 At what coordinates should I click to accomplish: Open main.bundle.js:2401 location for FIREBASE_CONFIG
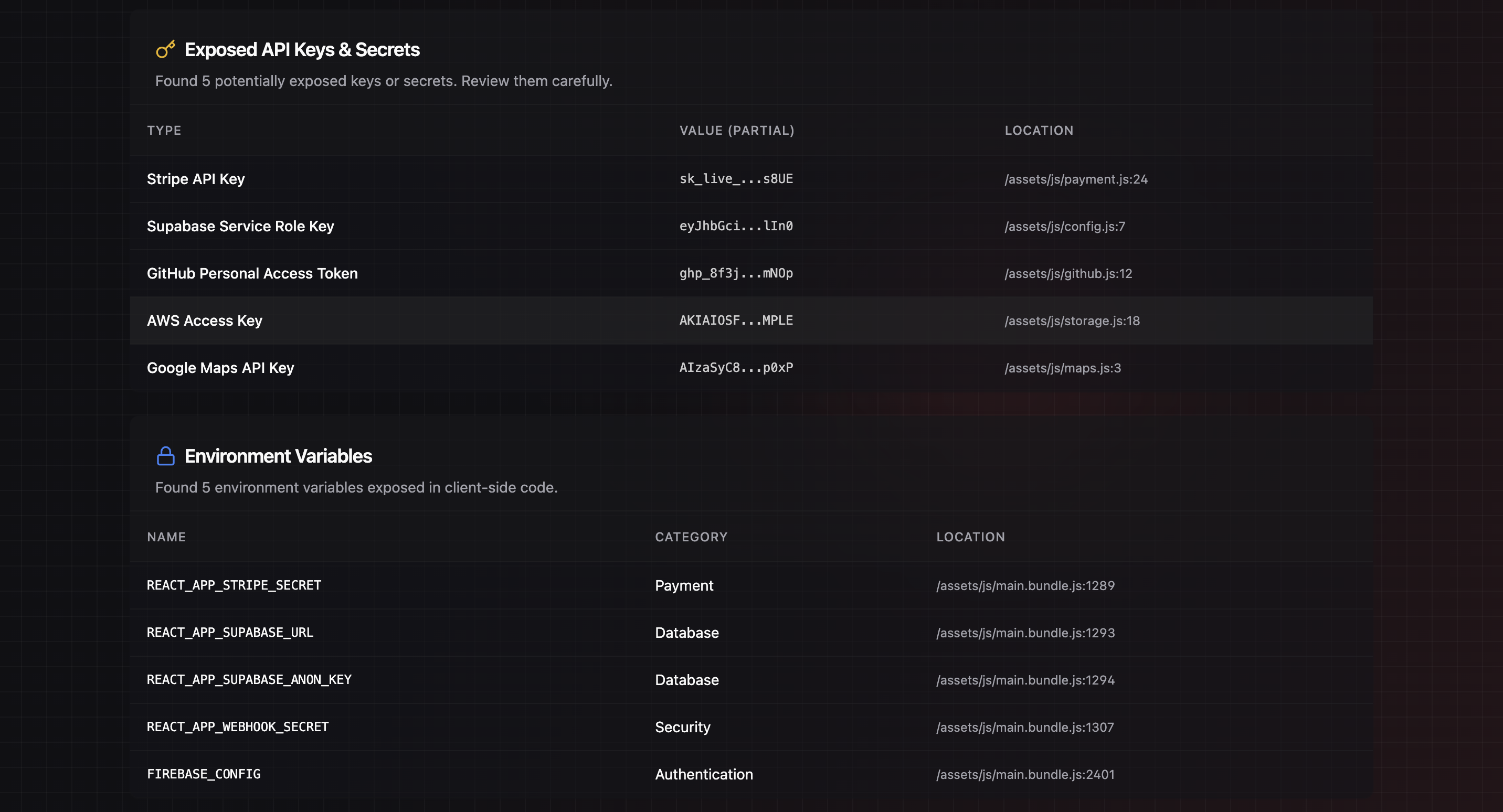coord(1025,774)
